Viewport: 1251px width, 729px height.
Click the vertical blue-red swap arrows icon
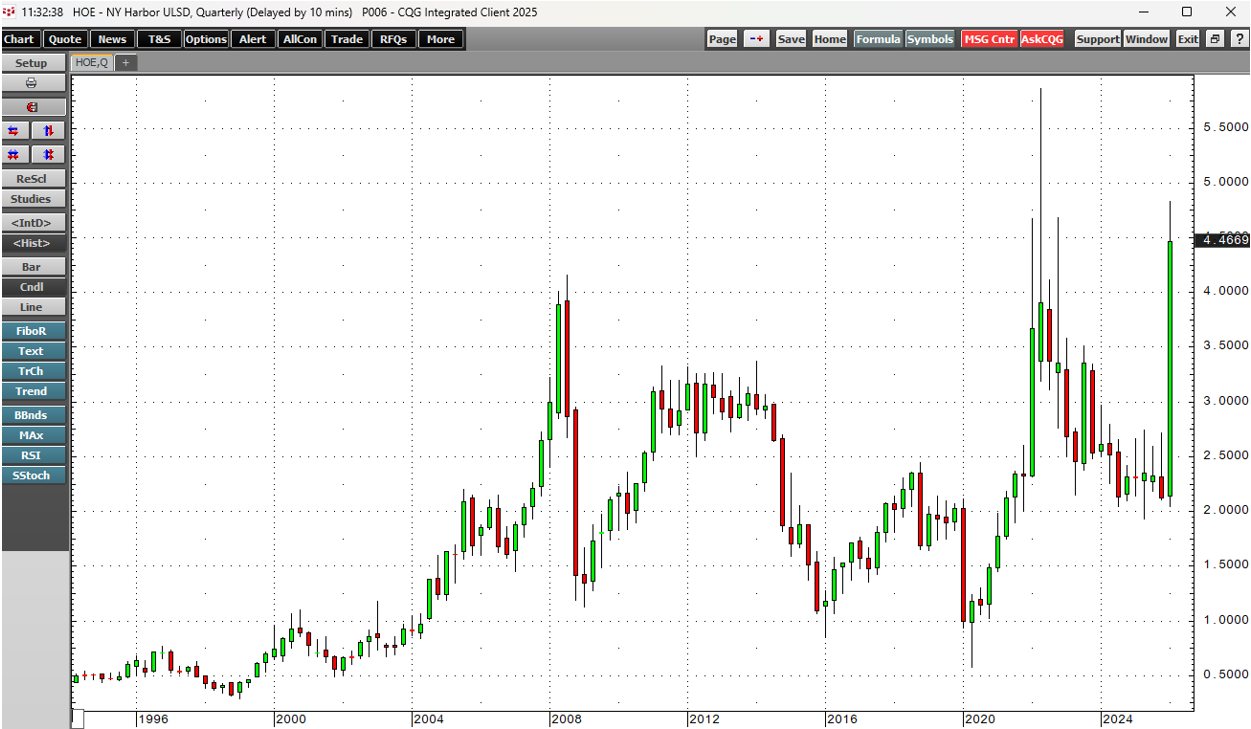pyautogui.click(x=48, y=131)
